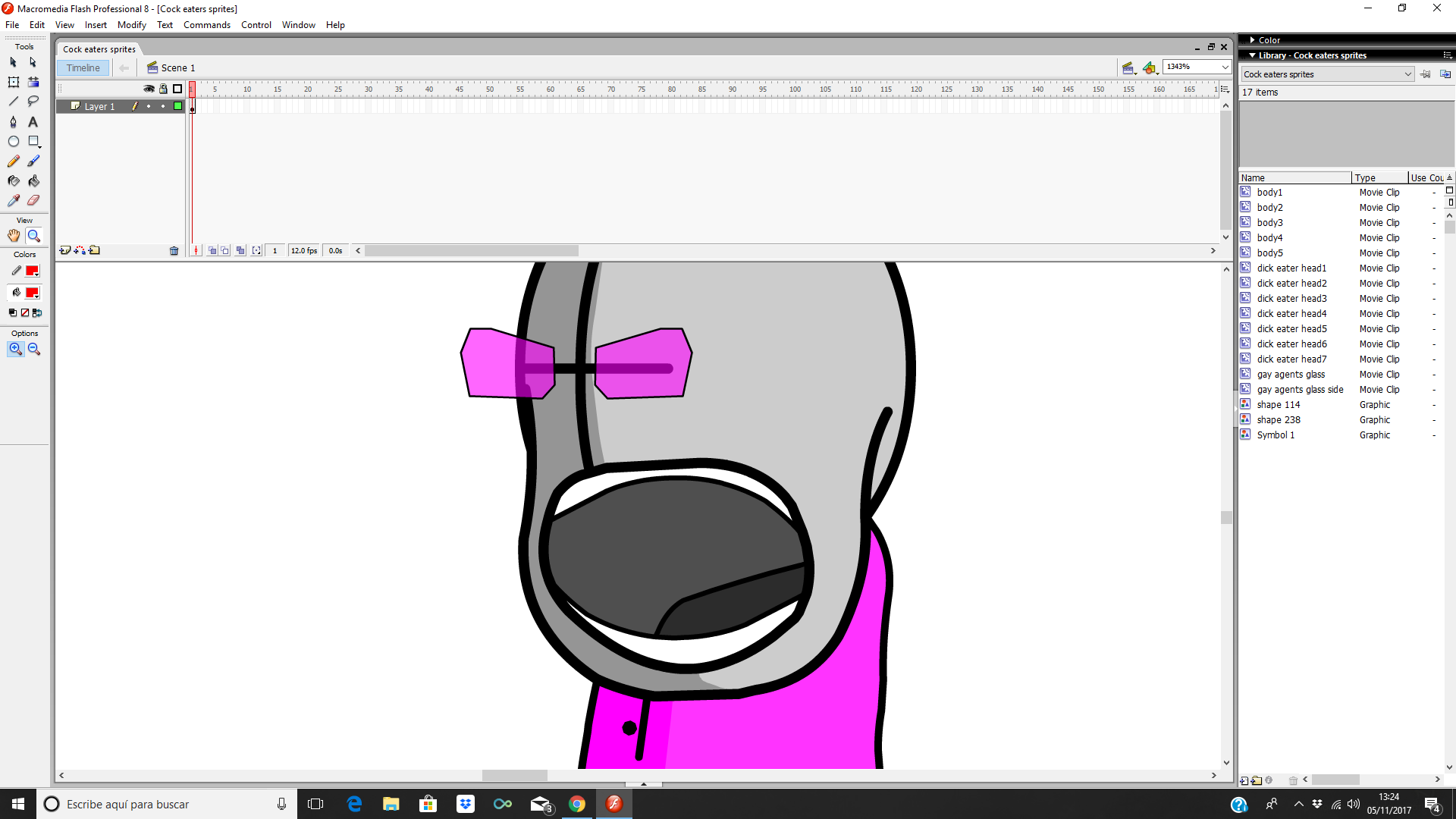Open the Control menu
The height and width of the screenshot is (819, 1456).
pyautogui.click(x=256, y=25)
